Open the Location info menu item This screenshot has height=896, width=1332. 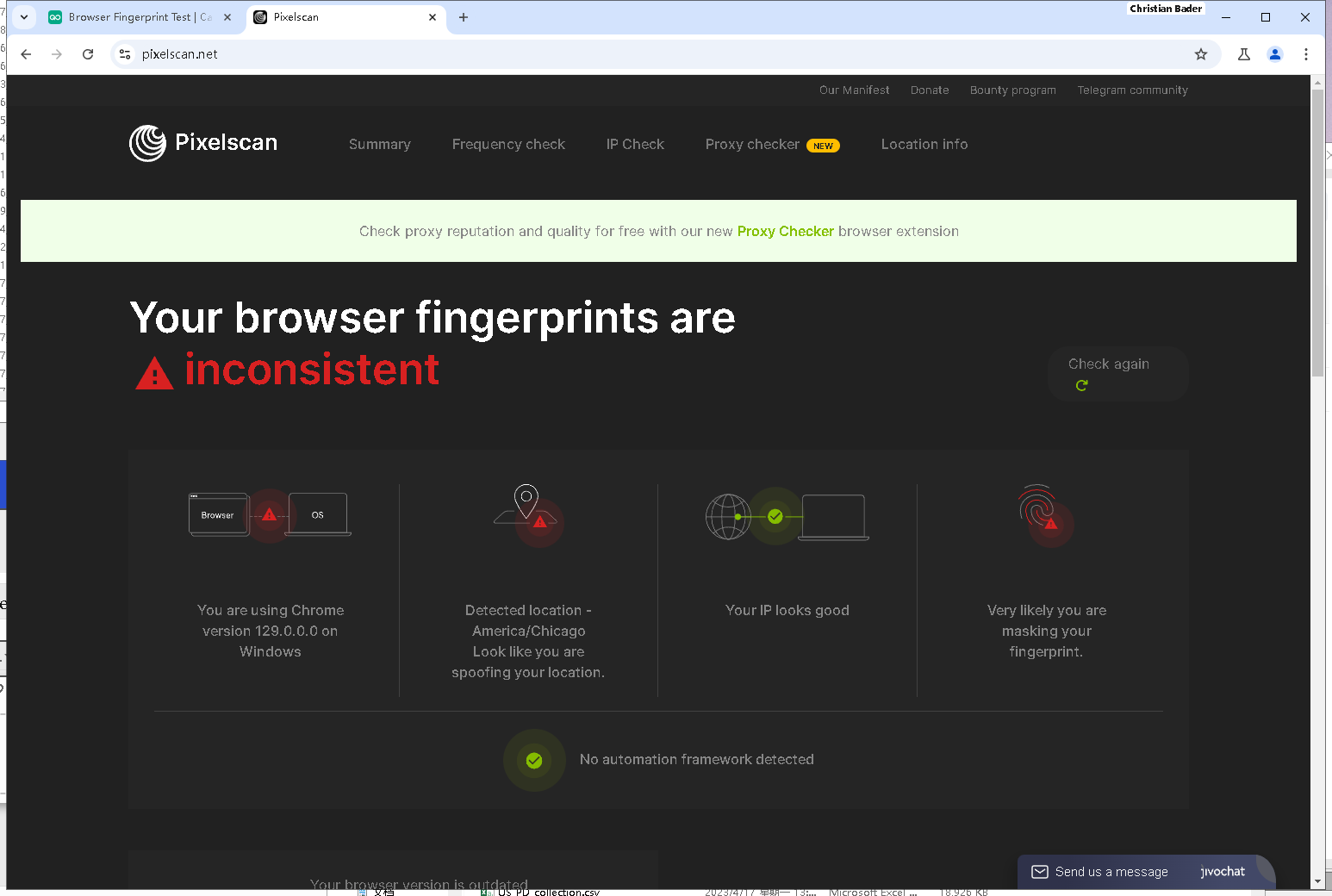click(x=924, y=145)
